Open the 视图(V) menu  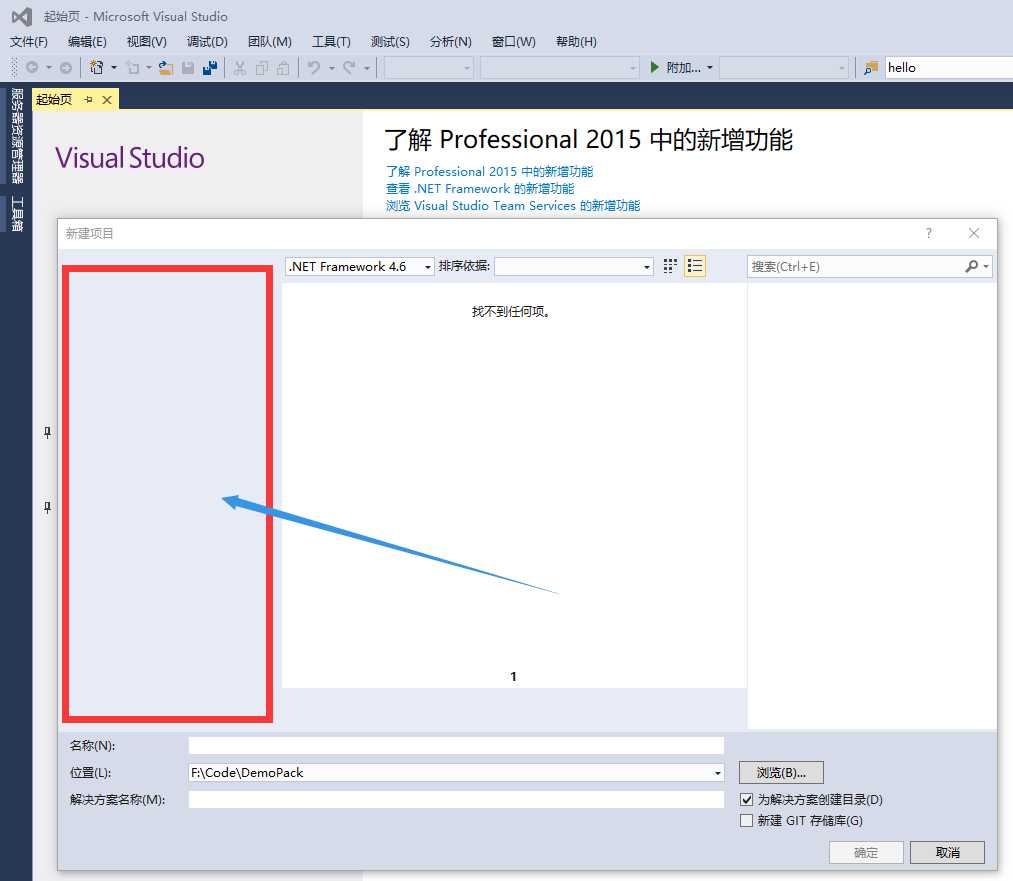[147, 41]
